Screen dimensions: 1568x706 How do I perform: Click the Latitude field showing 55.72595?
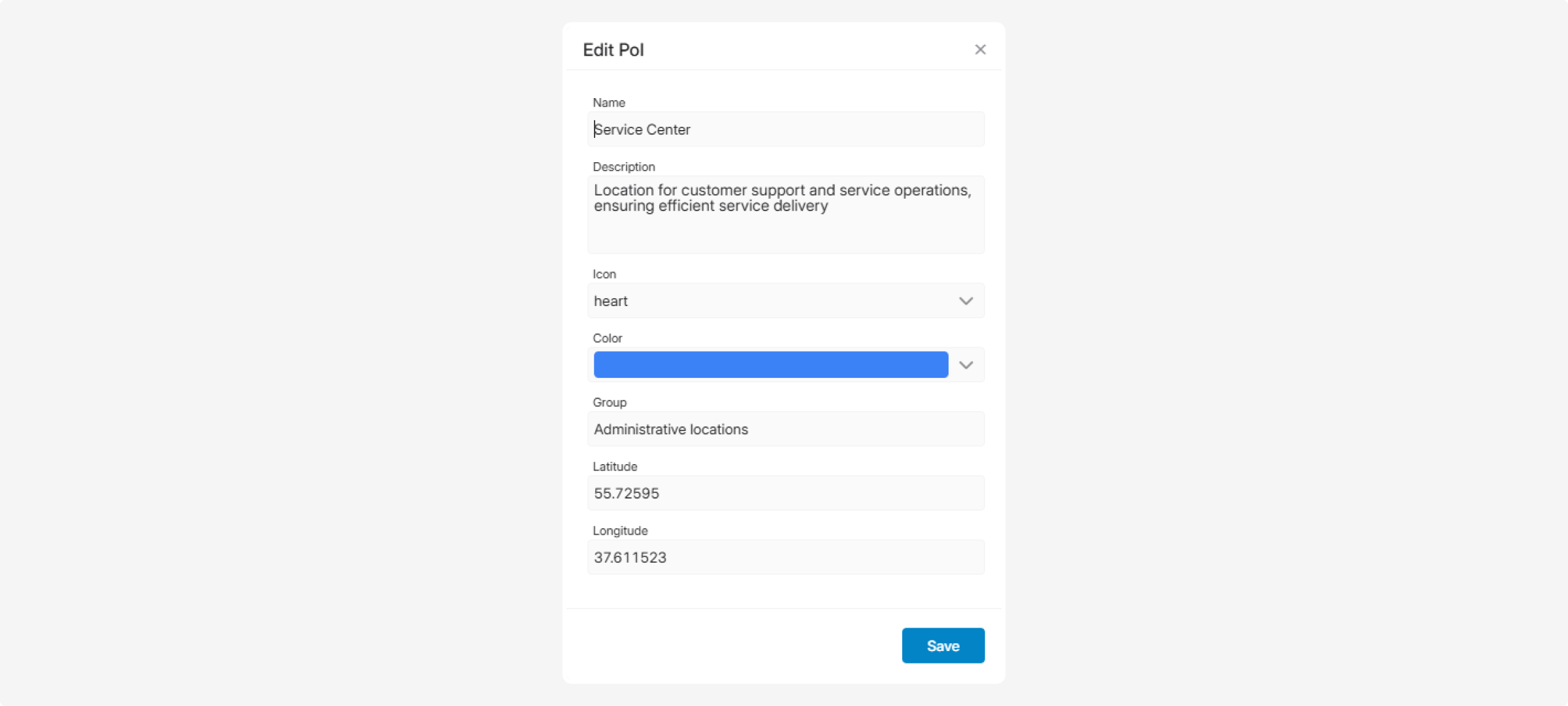[x=785, y=493]
